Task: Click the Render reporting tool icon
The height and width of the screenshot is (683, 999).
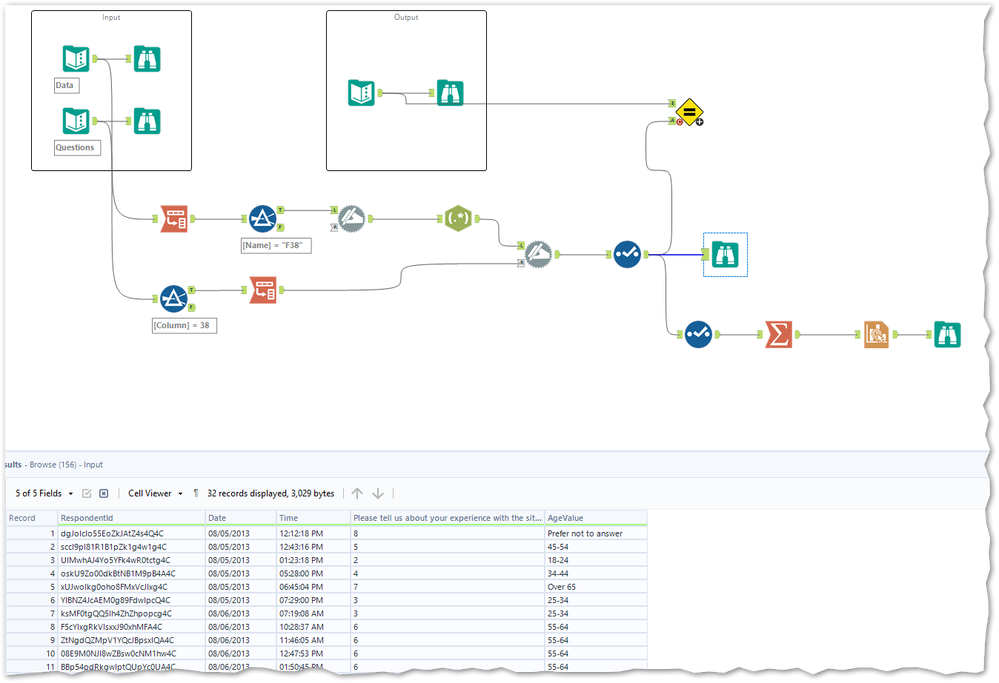Action: (875, 334)
